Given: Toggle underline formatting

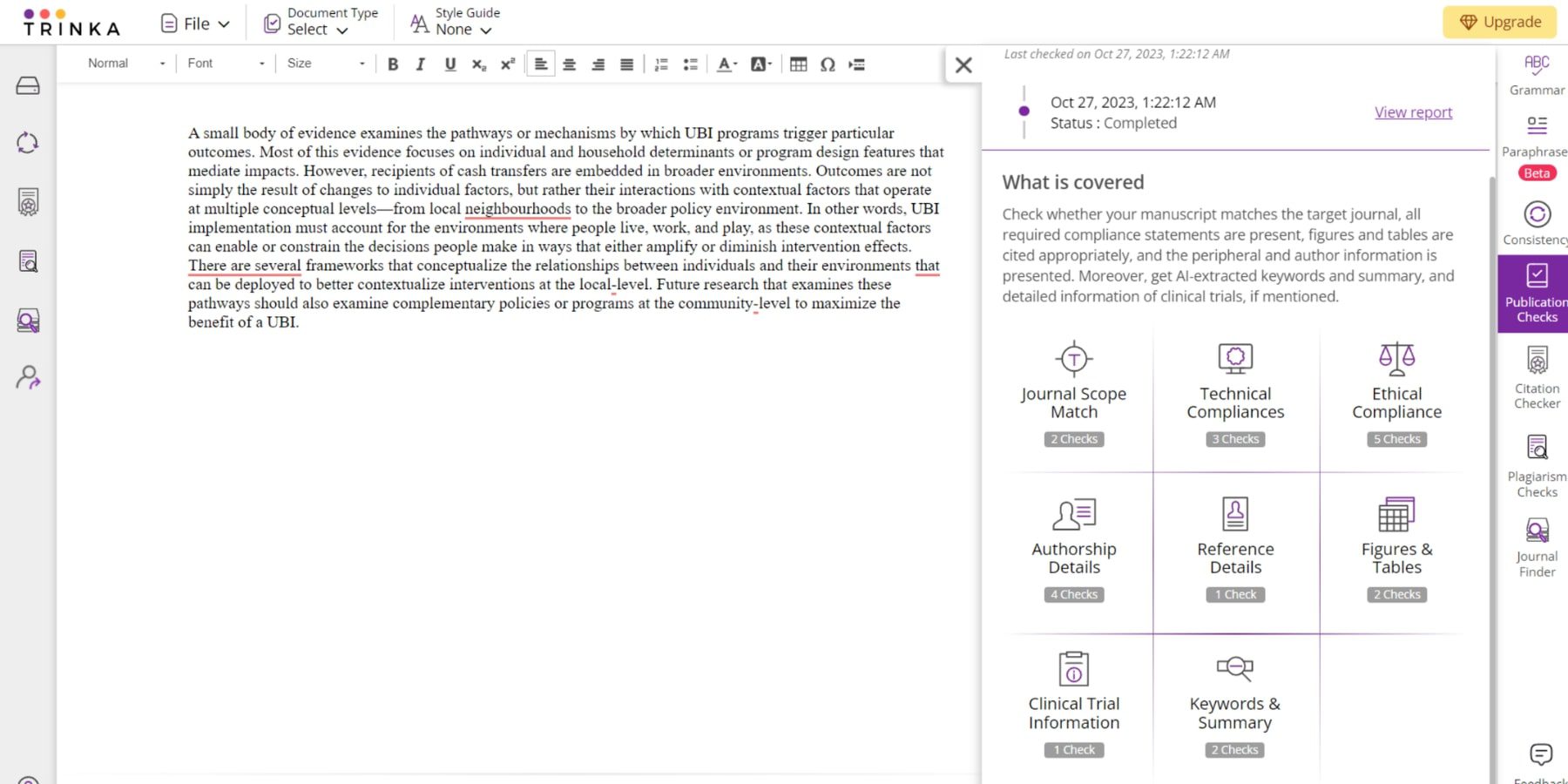Looking at the screenshot, I should click(x=449, y=64).
